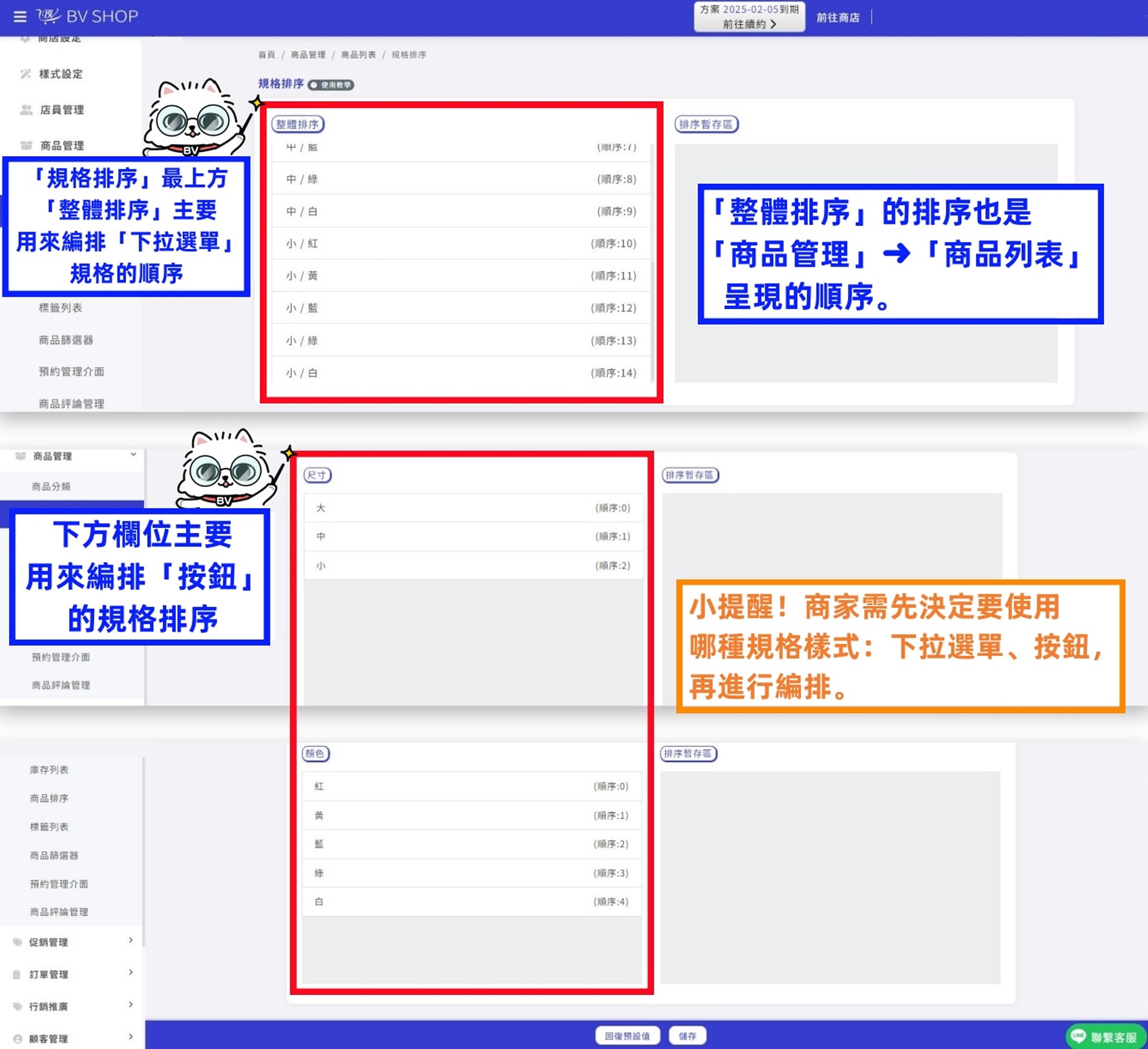Select the 紅 row under 顏色

471,786
